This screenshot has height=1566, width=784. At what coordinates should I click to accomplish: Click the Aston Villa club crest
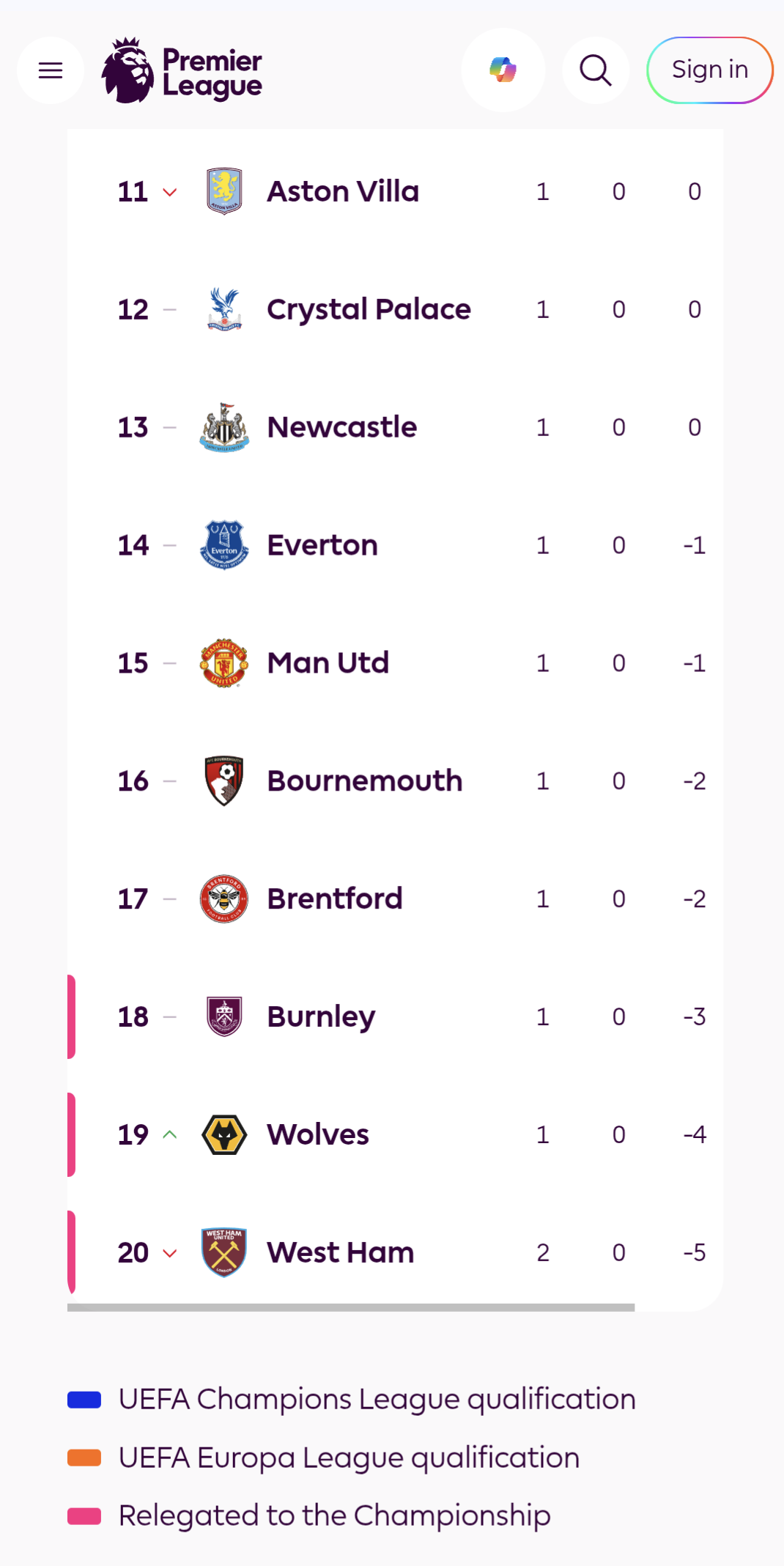[x=224, y=191]
